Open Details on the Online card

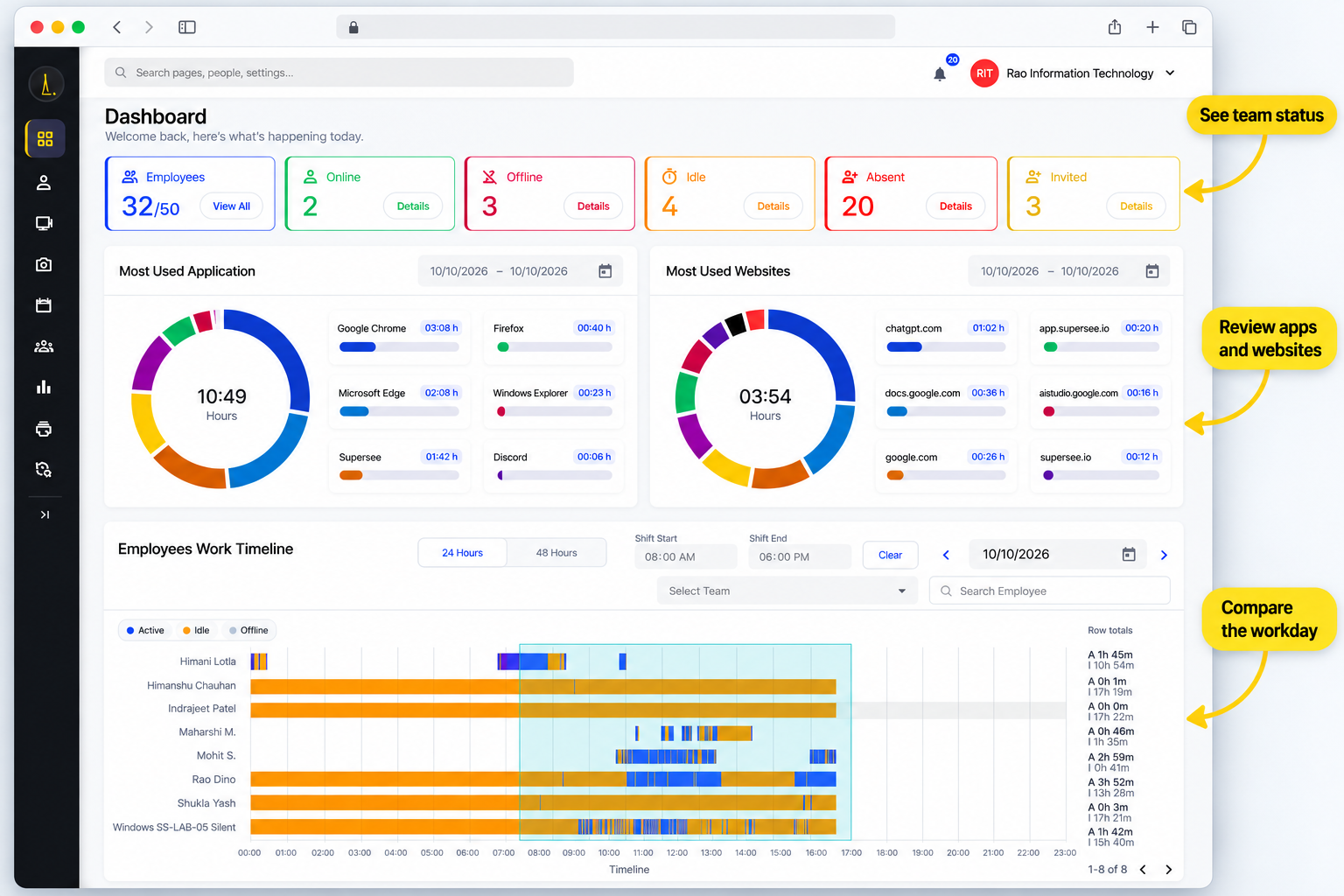click(413, 206)
